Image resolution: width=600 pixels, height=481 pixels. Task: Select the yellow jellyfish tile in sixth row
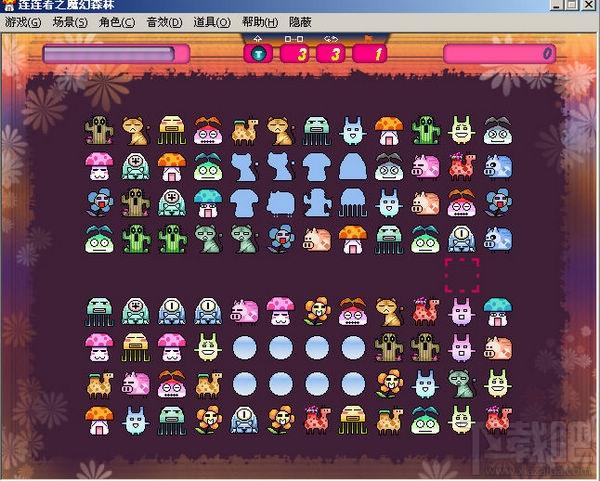[x=135, y=348]
